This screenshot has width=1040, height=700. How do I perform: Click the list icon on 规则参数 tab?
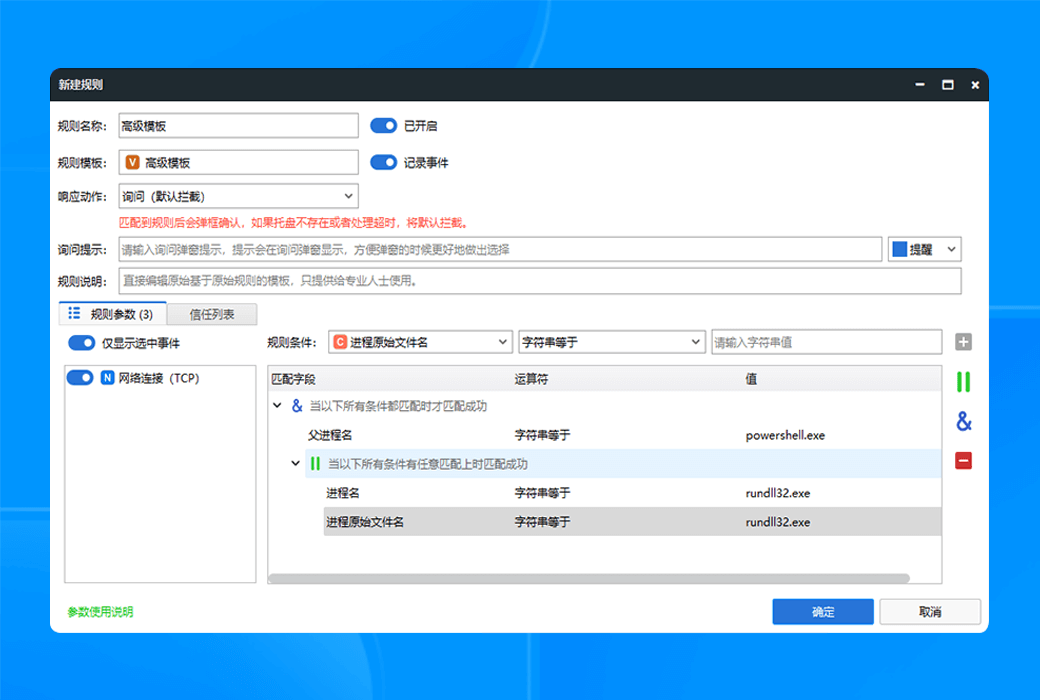pos(74,313)
